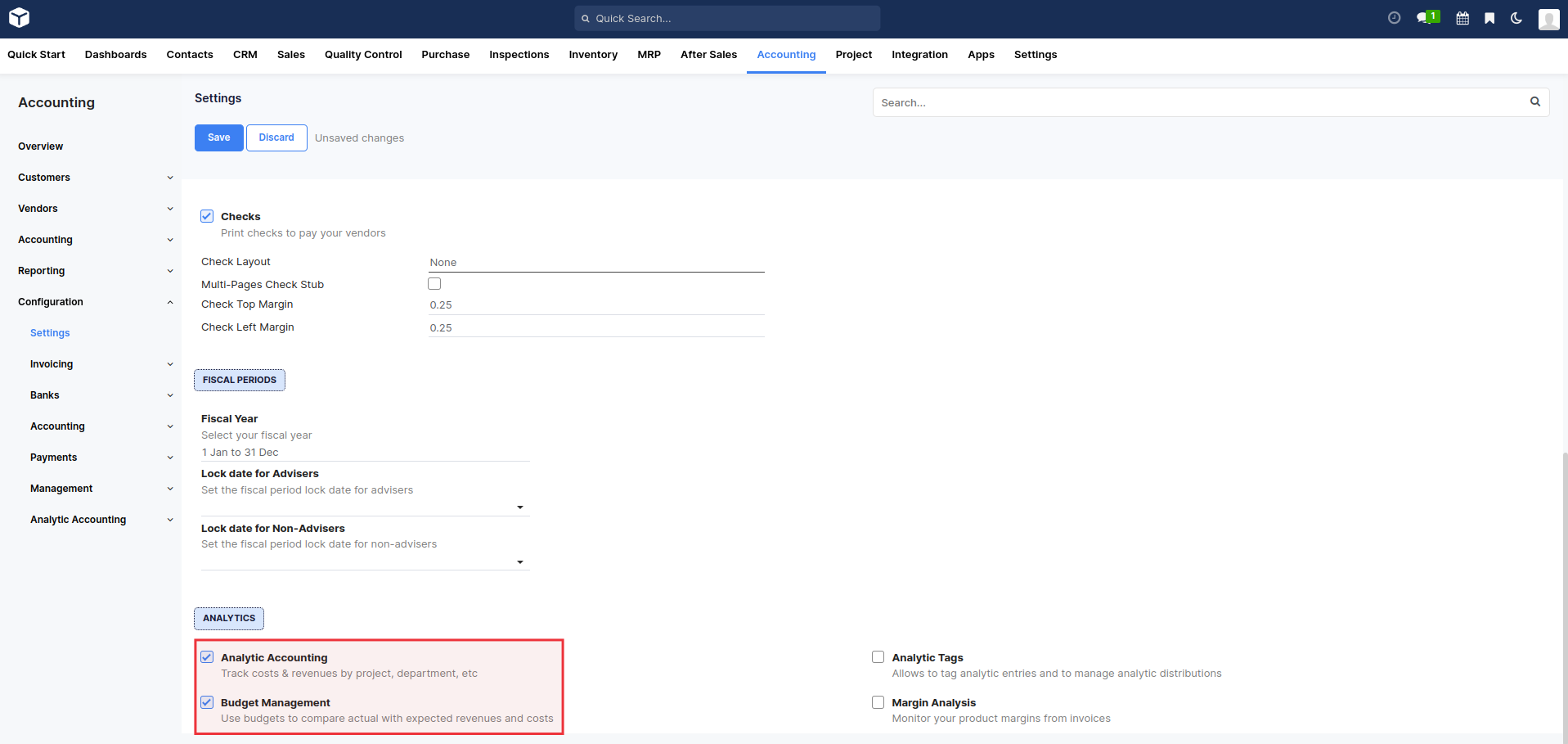Open the Lock date for Advisers dropdown
Screen dimensions: 1568x744
click(x=519, y=507)
